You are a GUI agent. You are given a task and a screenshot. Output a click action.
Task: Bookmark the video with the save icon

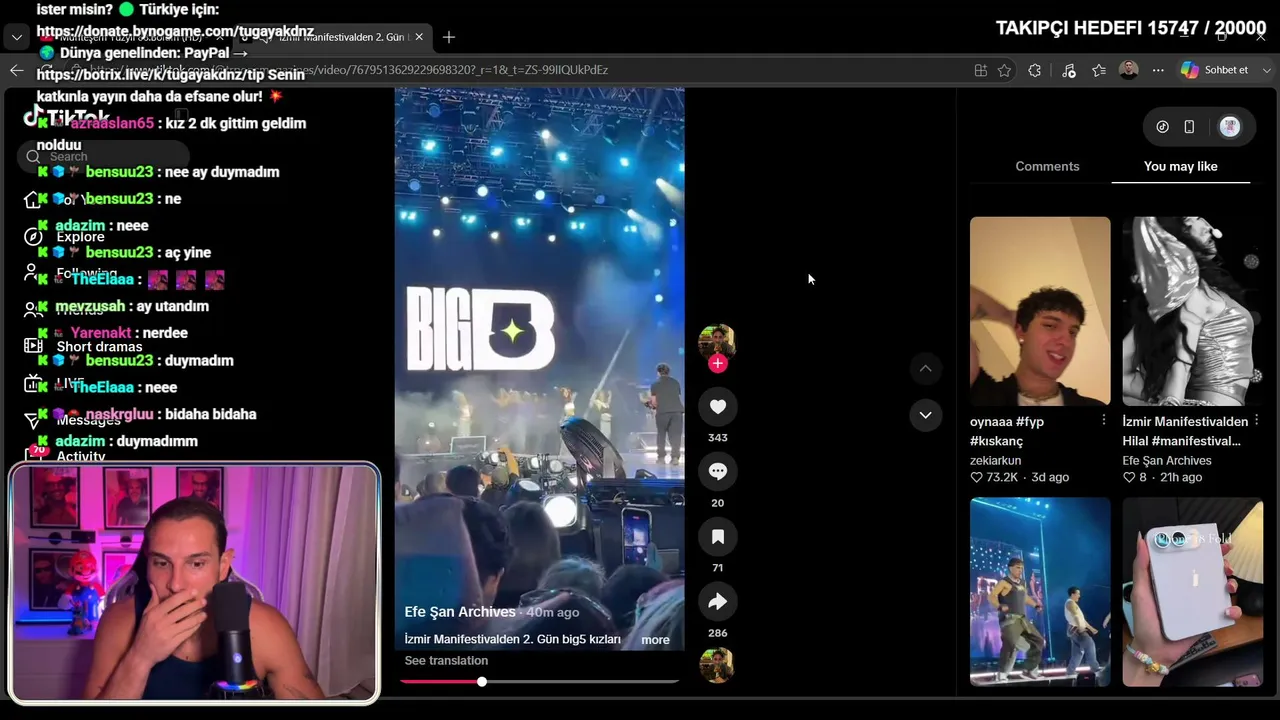(x=717, y=537)
